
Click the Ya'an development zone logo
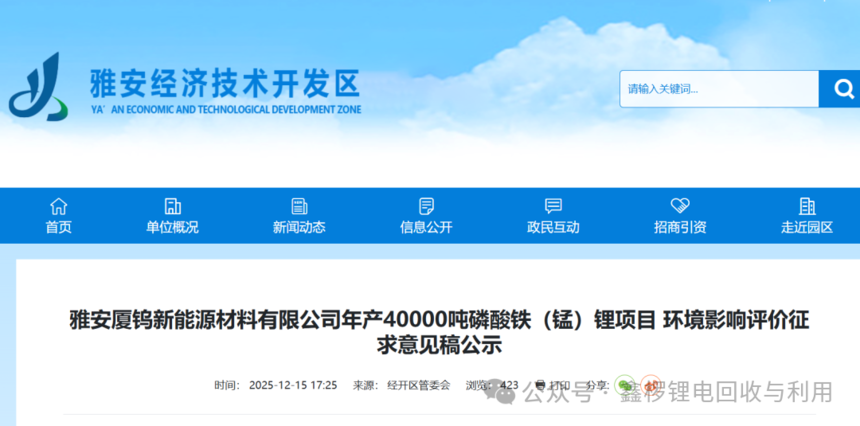[x=38, y=87]
